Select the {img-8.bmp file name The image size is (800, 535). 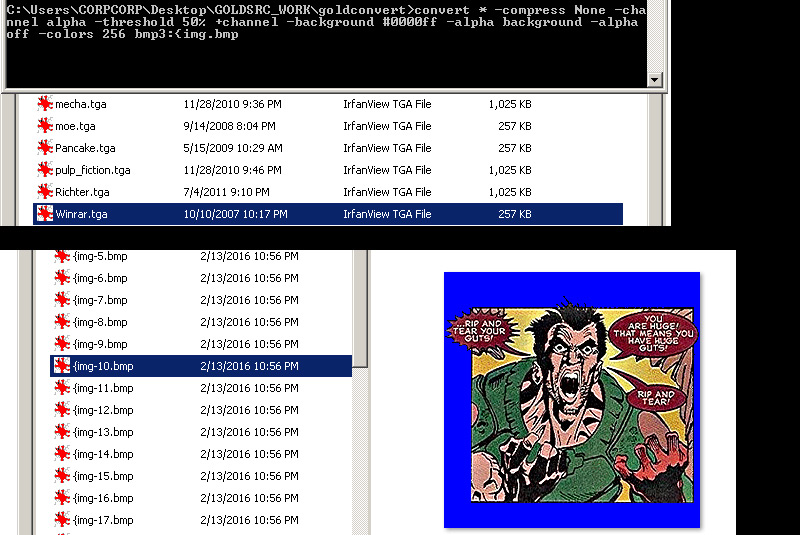[x=100, y=322]
